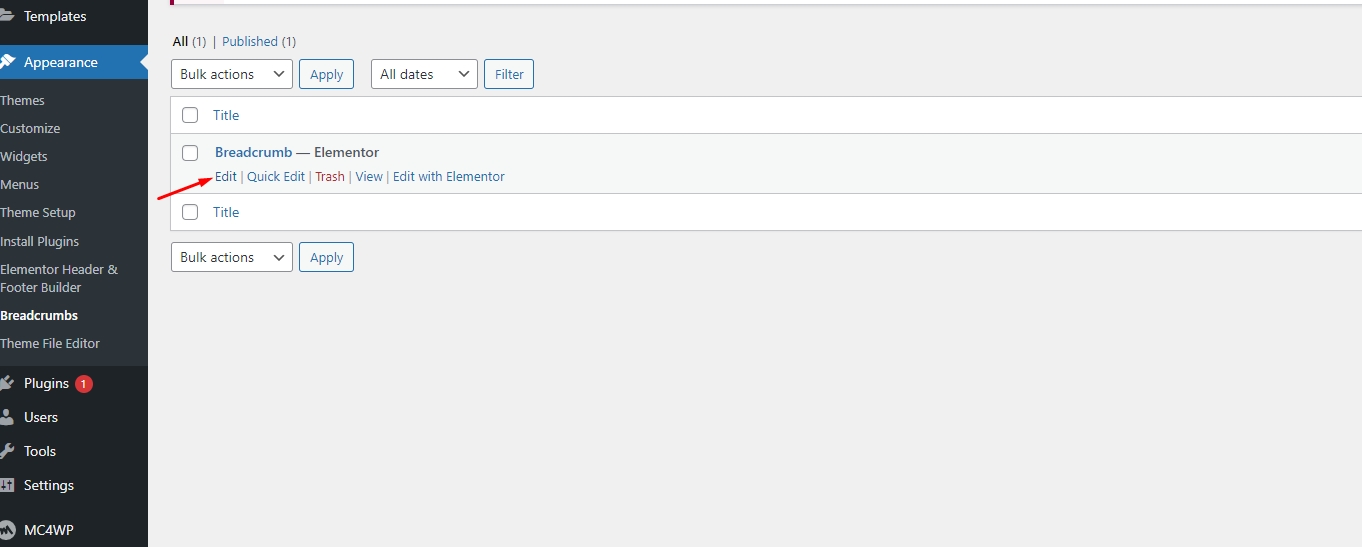Open the bottom Bulk actions dropdown

(231, 257)
